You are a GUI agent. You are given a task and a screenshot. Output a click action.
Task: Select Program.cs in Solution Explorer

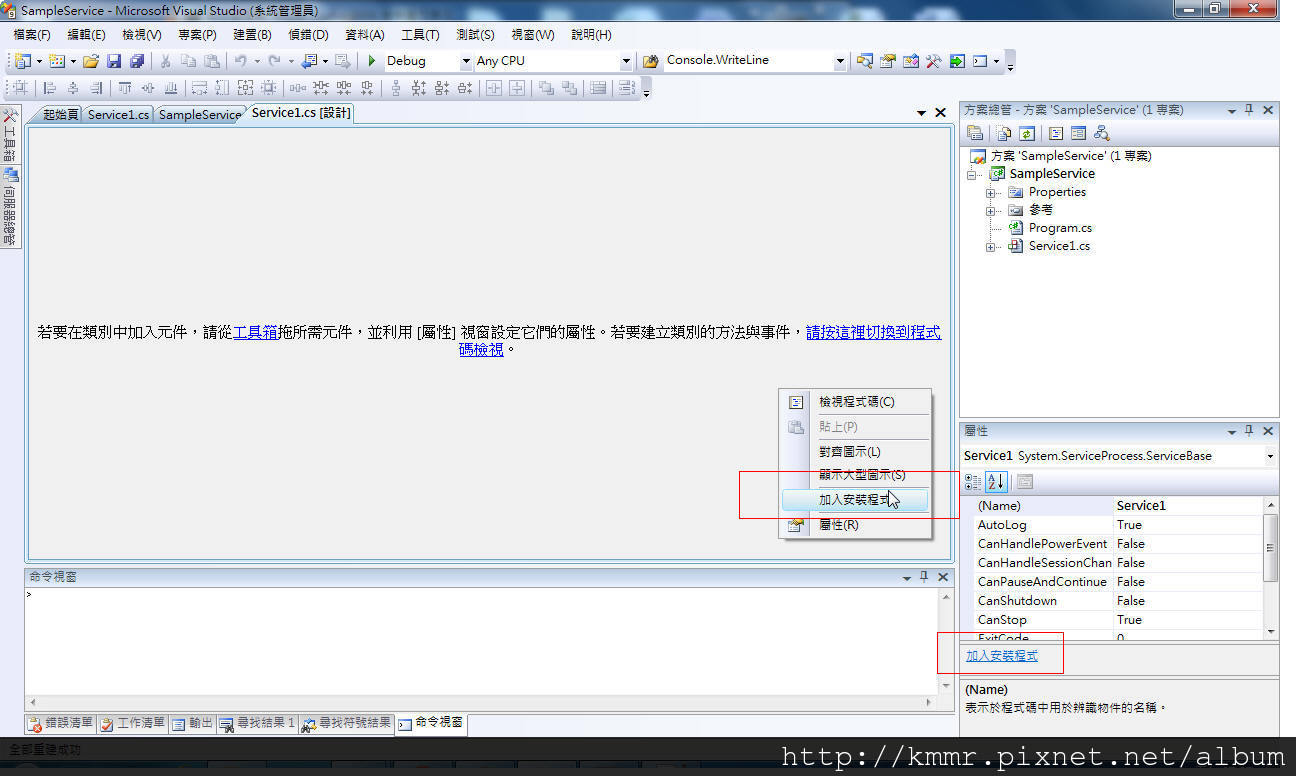coord(1060,228)
